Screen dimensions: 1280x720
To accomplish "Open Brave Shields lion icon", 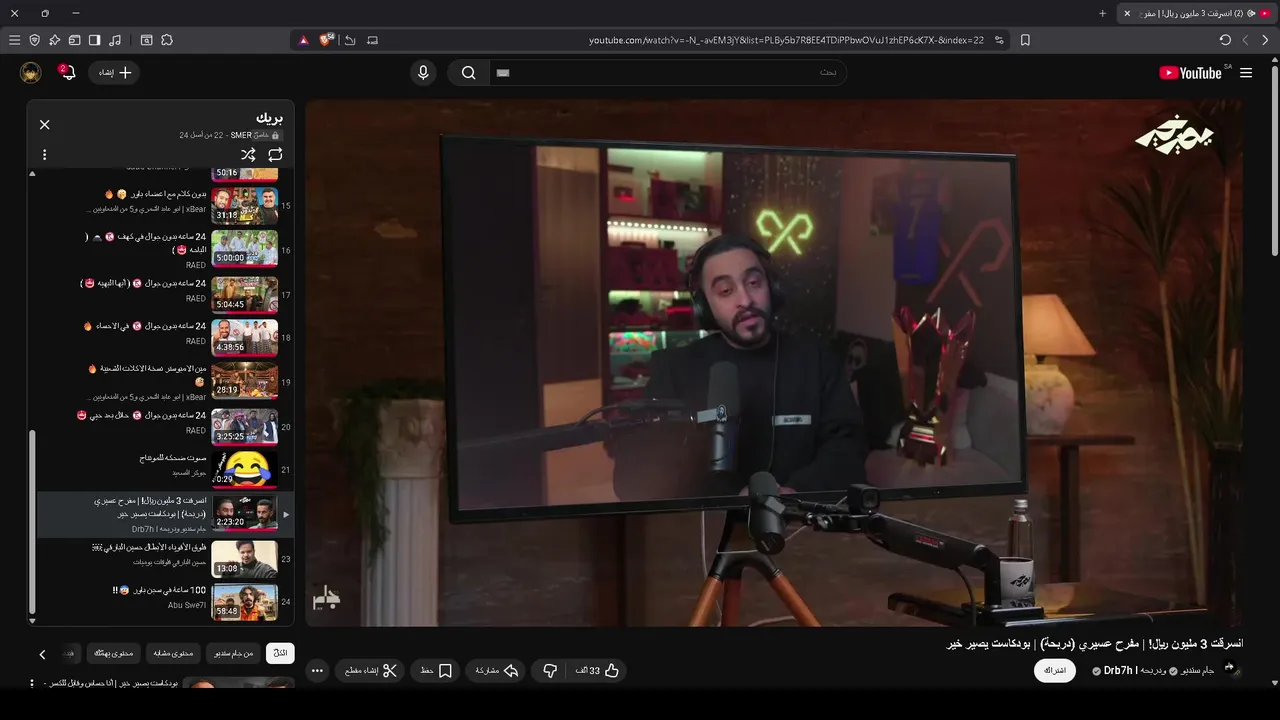I will click(x=326, y=40).
